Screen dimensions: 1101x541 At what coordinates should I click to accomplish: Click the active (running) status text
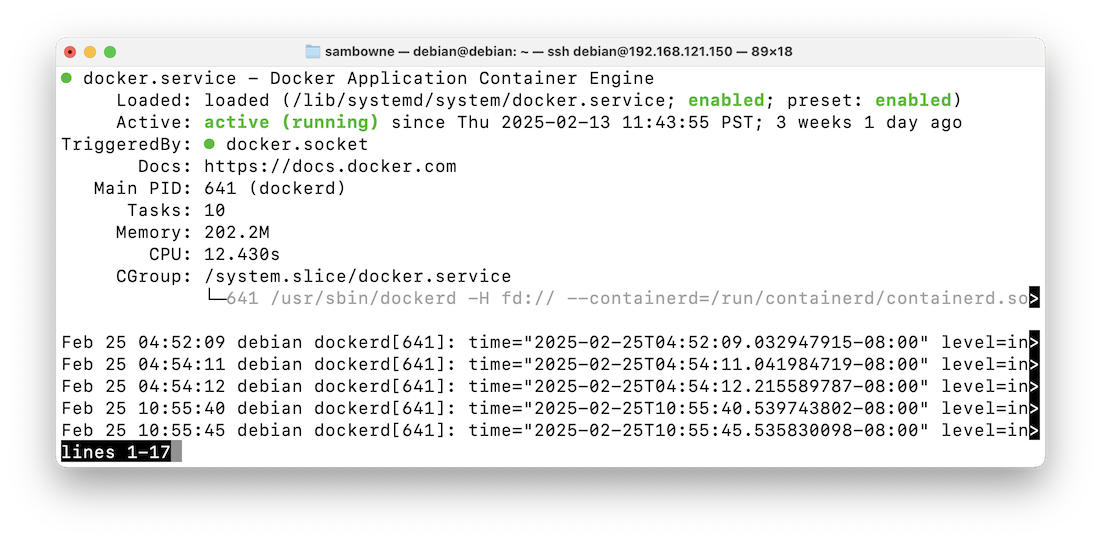coord(291,123)
